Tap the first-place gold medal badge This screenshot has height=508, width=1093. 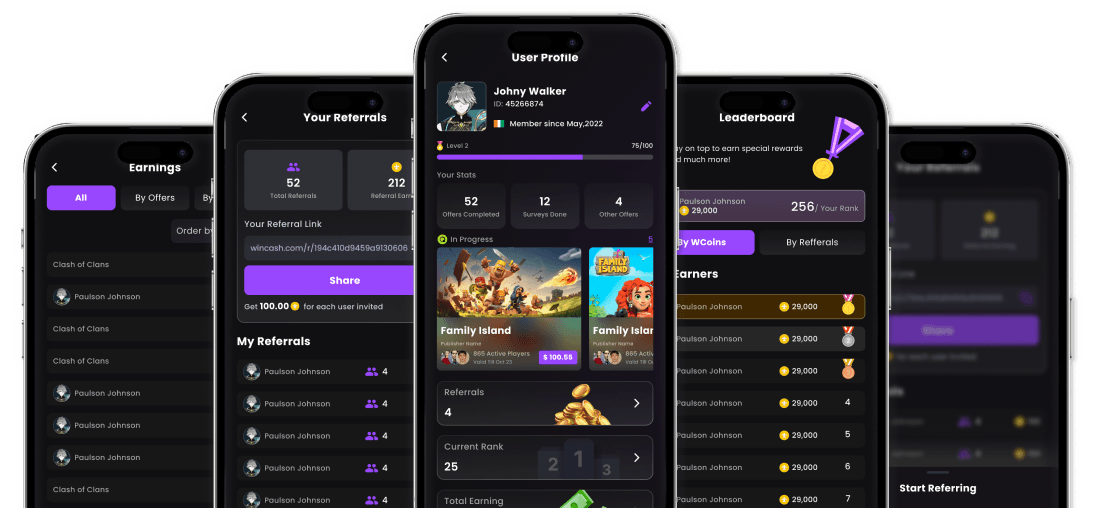(848, 305)
